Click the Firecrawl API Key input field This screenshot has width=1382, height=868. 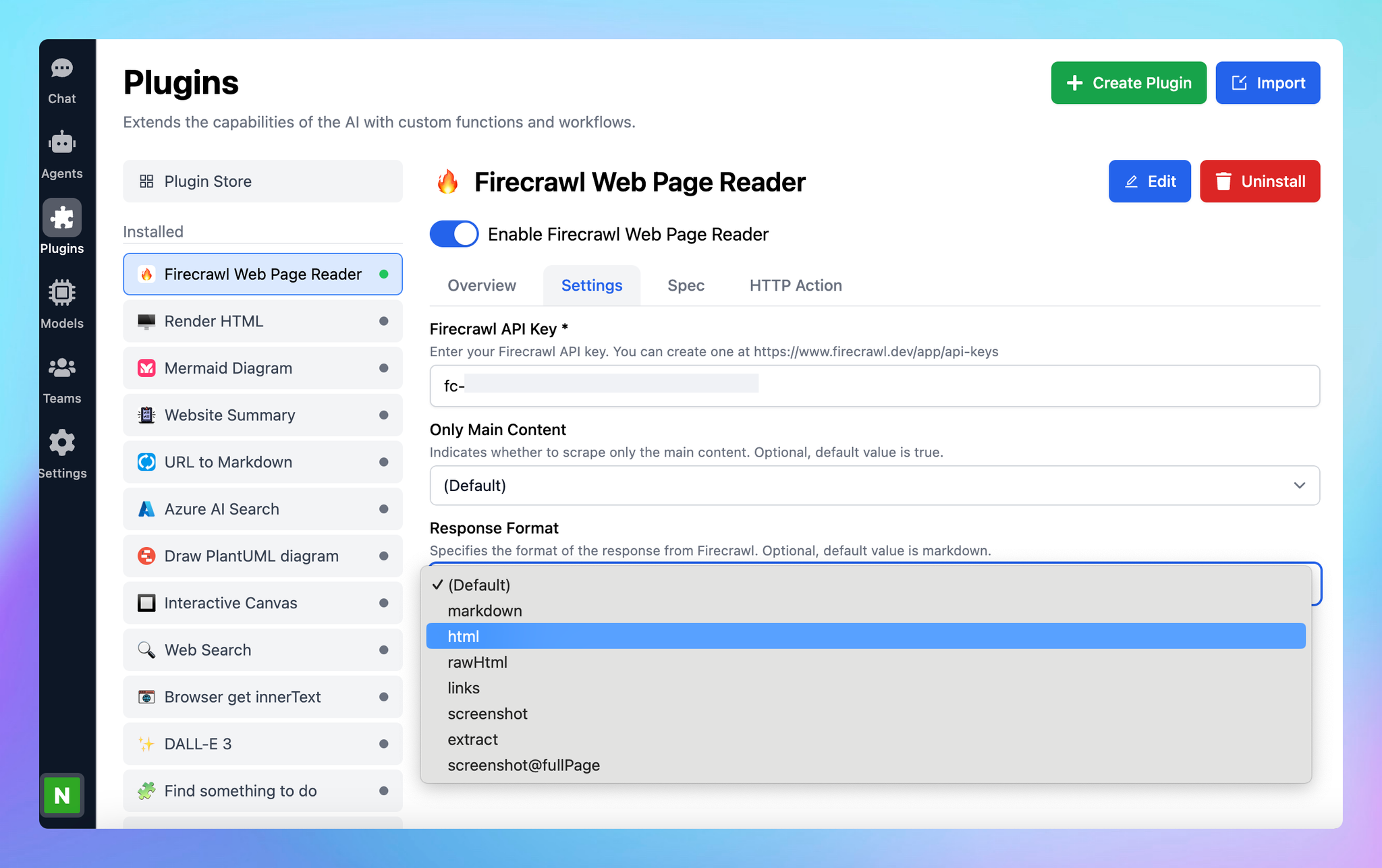(x=875, y=386)
